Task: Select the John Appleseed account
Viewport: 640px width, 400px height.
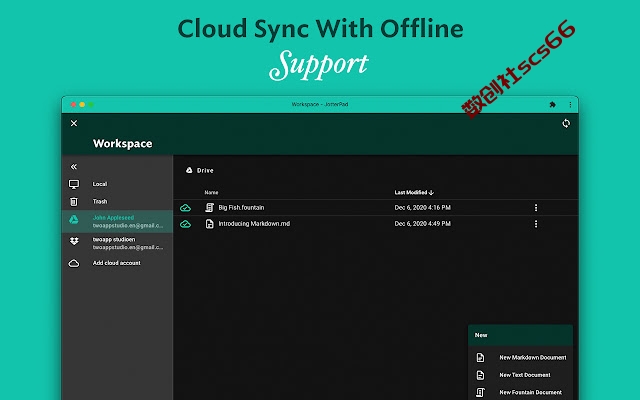Action: [118, 222]
